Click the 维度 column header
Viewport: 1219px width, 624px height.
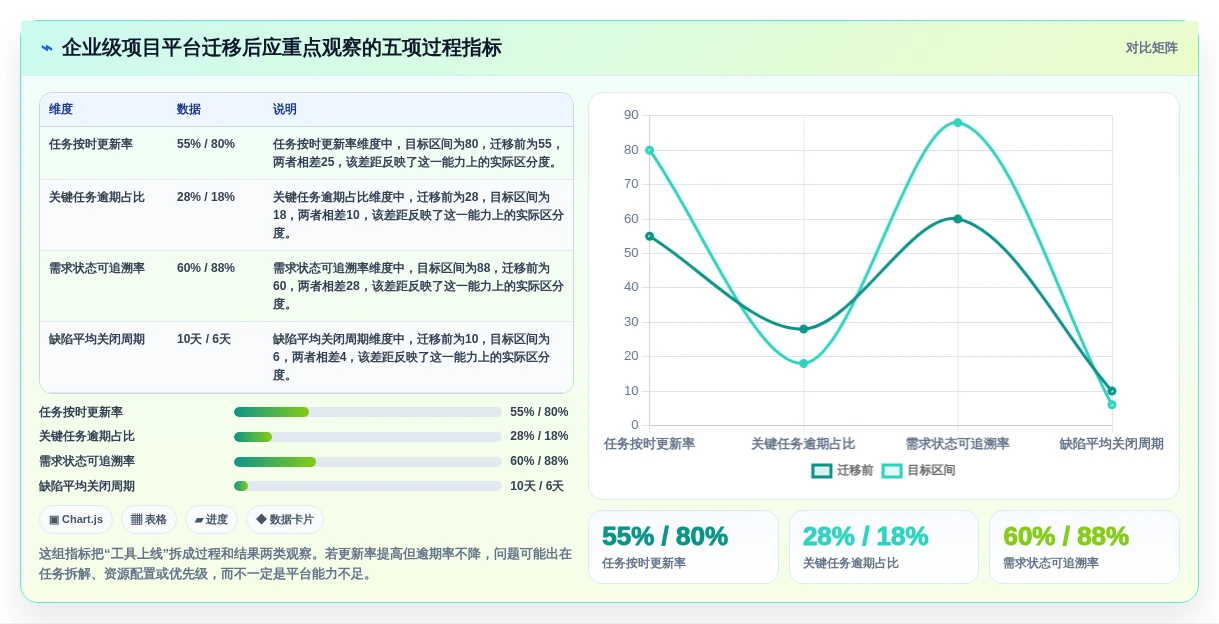(x=61, y=110)
